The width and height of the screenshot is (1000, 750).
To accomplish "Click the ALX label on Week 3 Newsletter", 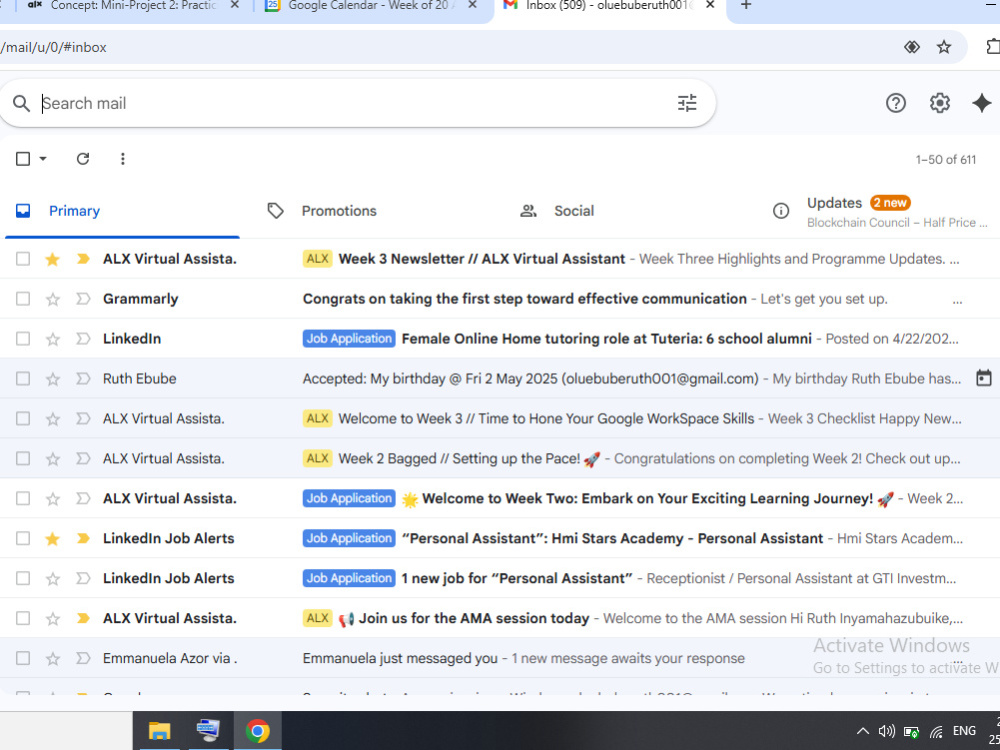I will [x=317, y=259].
